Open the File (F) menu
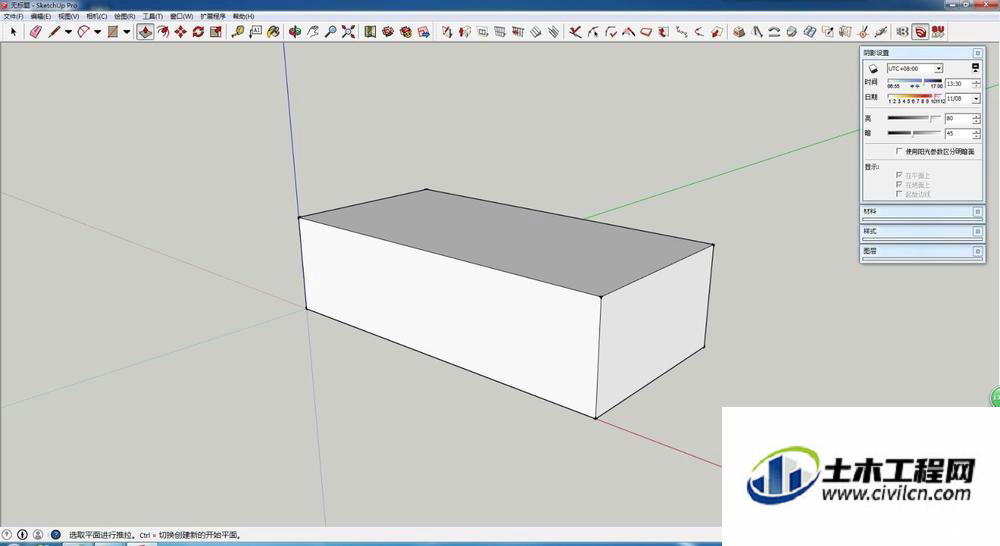The width and height of the screenshot is (1000, 546). point(13,16)
